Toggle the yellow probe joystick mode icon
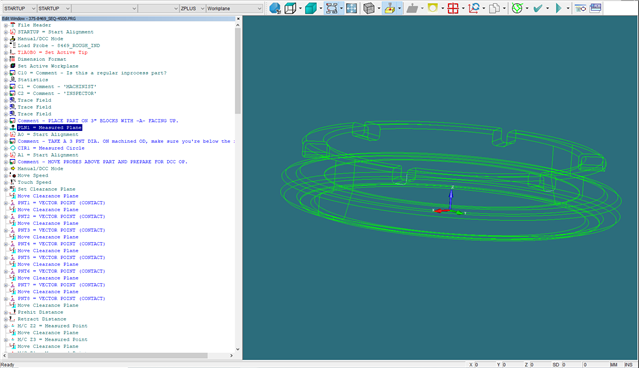 390,8
